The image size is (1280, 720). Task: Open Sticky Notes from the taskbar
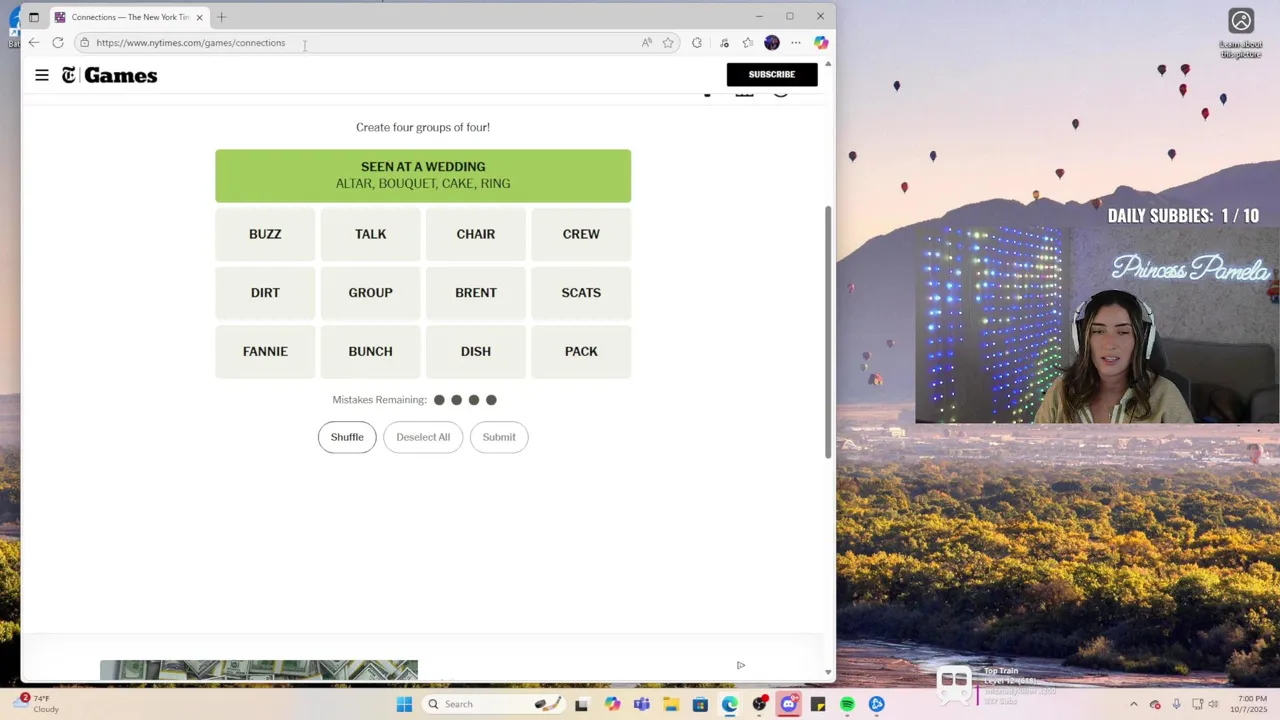(818, 704)
